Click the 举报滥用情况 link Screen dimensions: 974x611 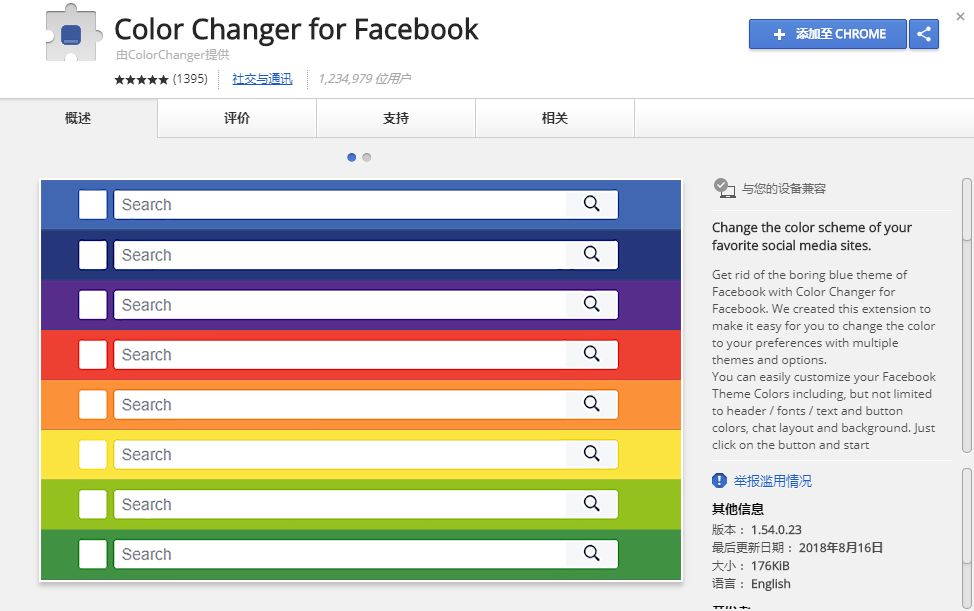(772, 481)
